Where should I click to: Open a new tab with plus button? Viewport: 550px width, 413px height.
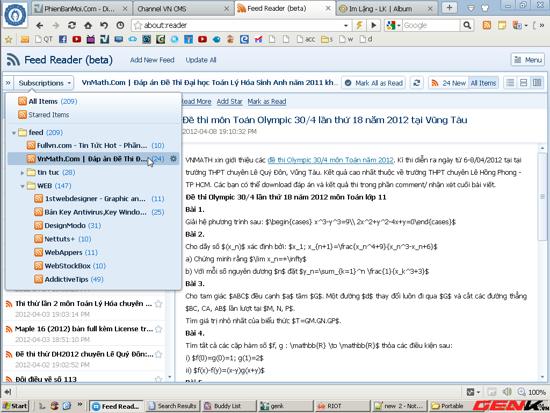pyautogui.click(x=449, y=8)
